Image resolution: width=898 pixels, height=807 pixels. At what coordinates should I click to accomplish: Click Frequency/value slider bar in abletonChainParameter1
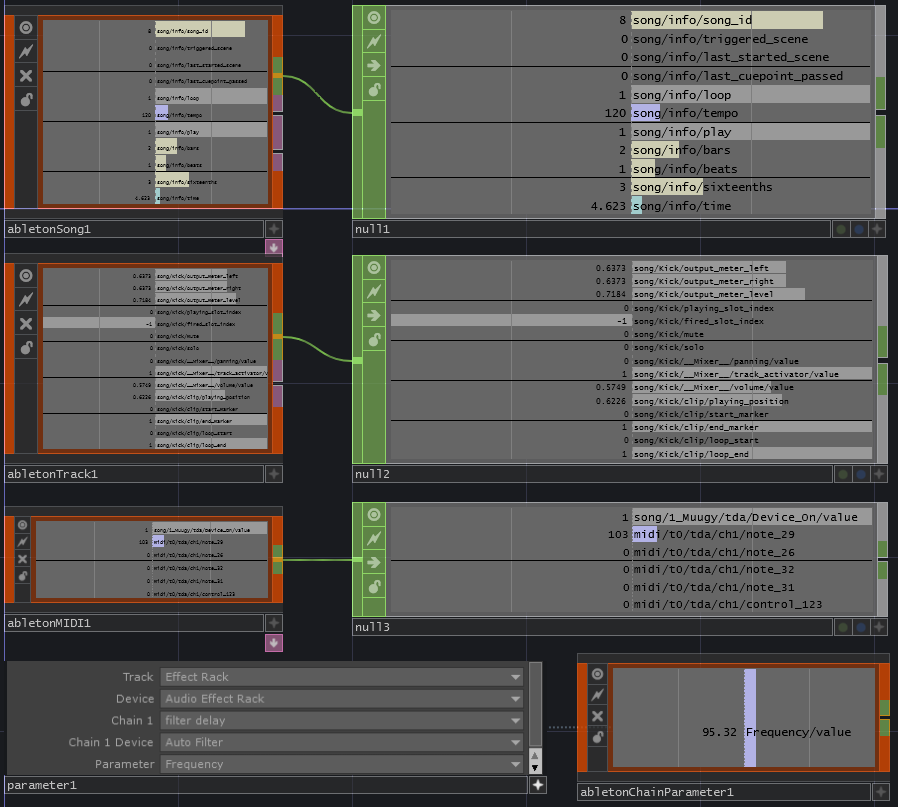[750, 732]
